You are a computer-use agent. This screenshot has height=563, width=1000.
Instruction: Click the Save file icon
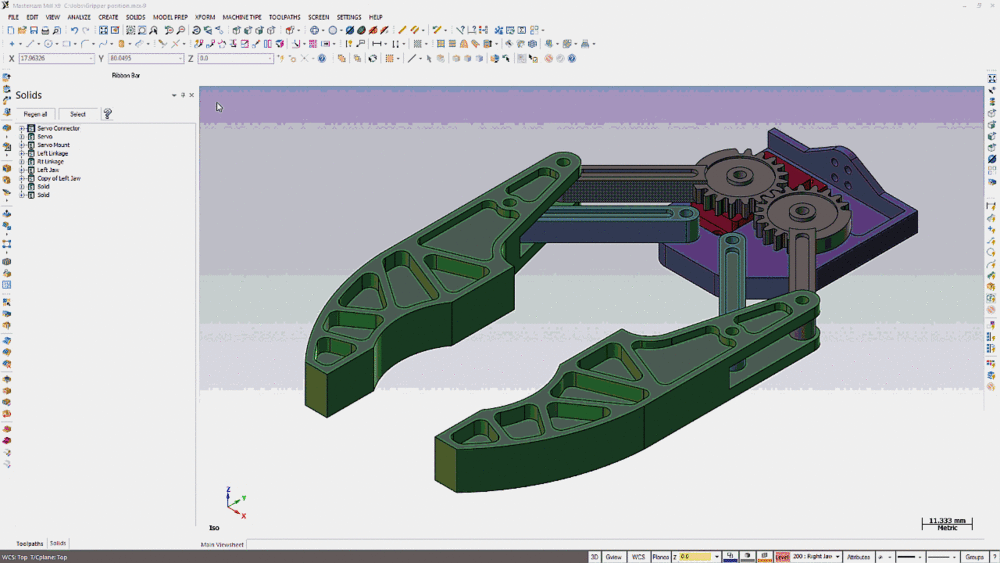pos(33,30)
